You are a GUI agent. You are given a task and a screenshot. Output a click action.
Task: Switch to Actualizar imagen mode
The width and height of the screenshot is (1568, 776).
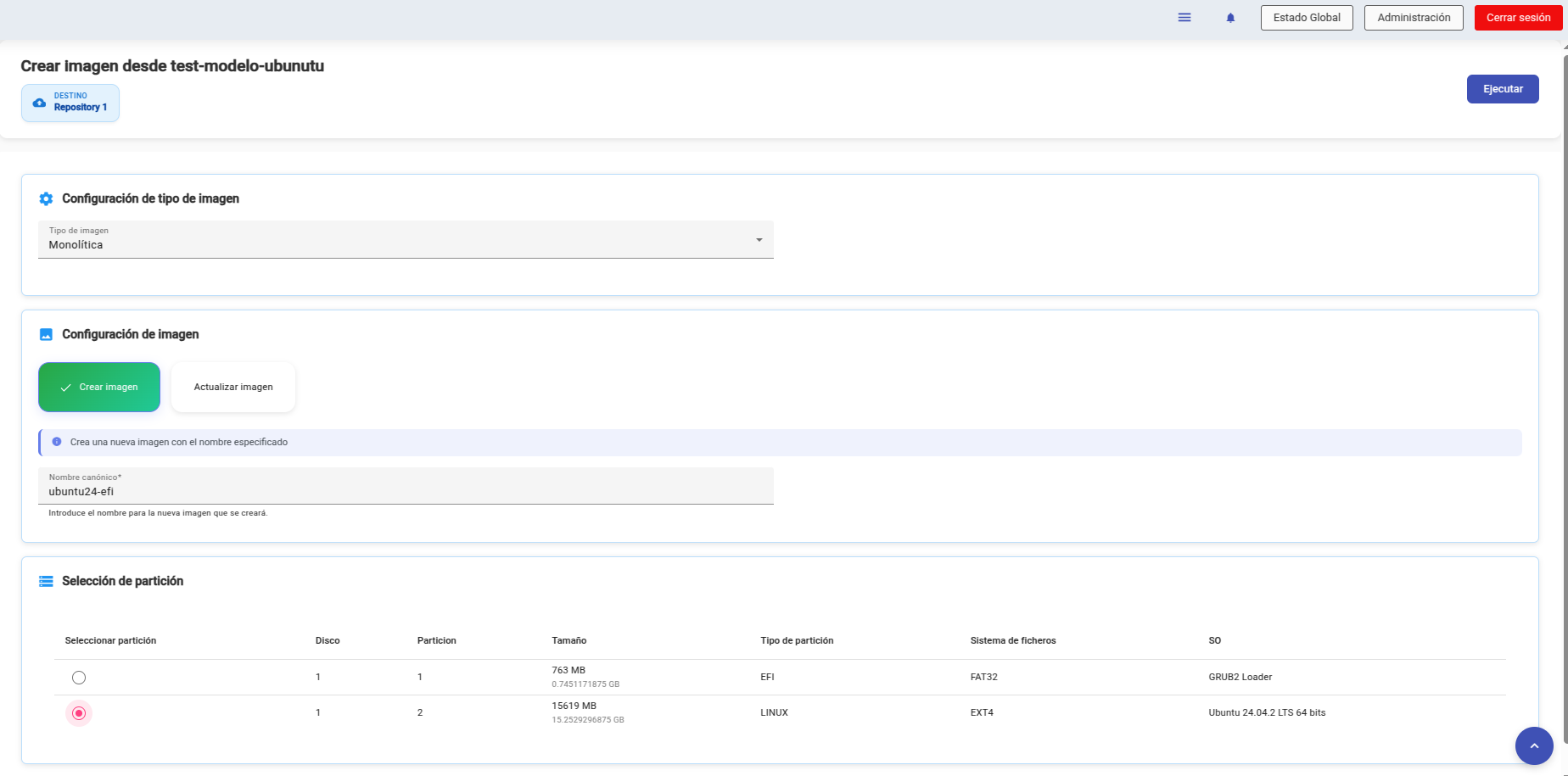coord(233,387)
